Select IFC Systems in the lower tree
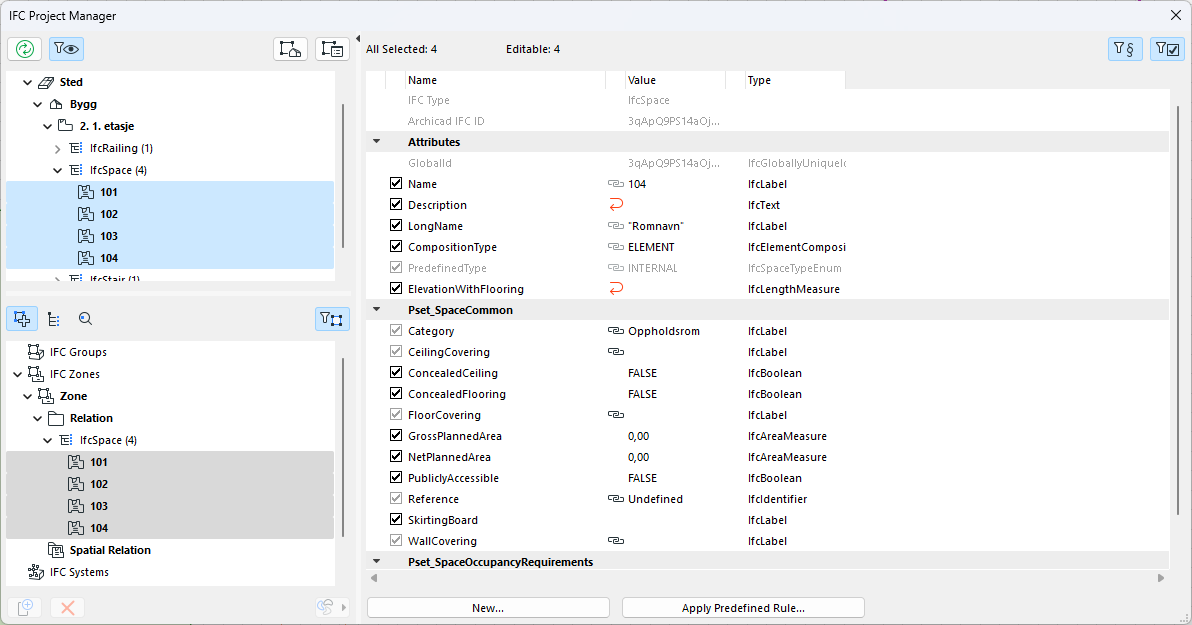Viewport: 1192px width, 625px height. click(79, 572)
